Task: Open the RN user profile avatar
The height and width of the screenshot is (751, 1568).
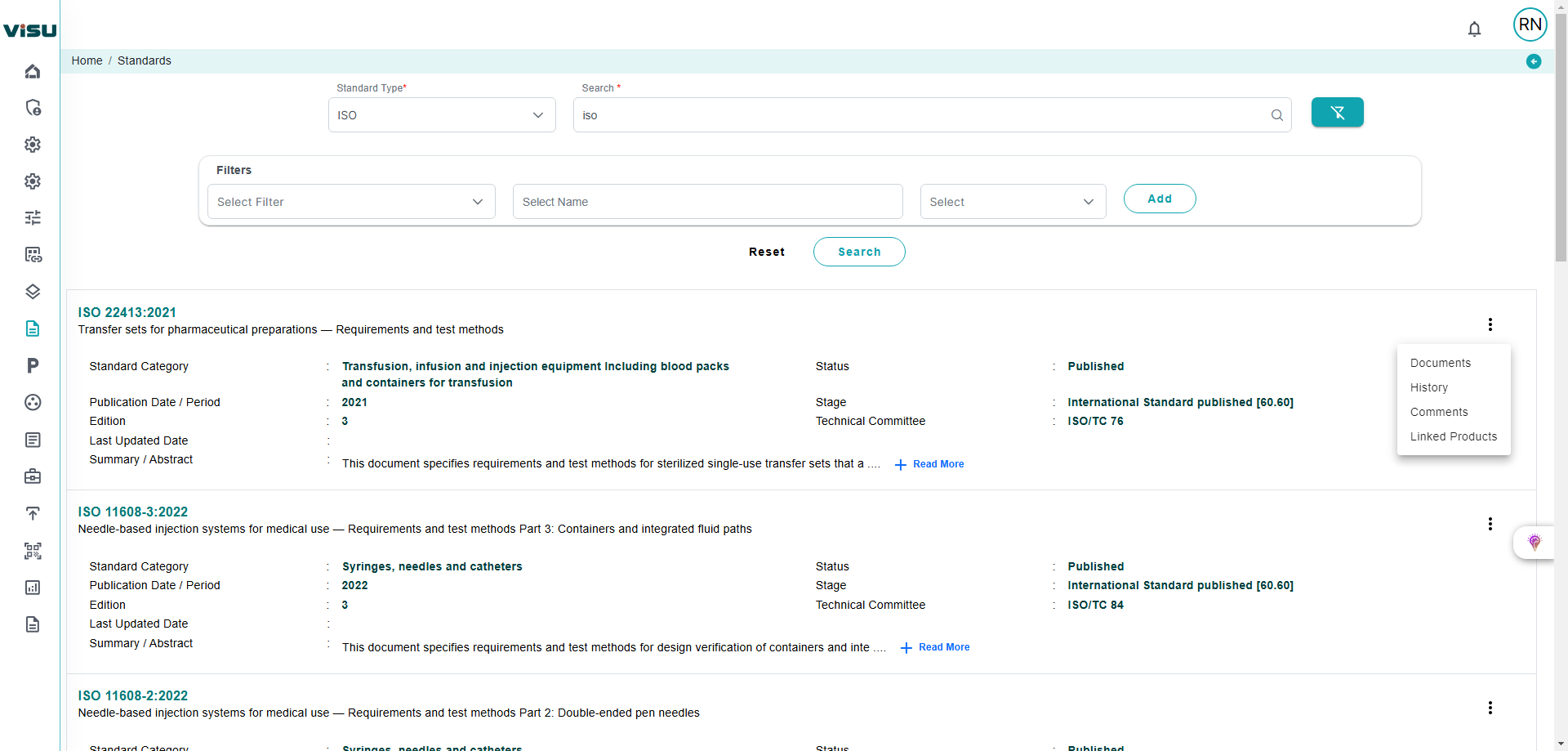Action: pyautogui.click(x=1530, y=25)
